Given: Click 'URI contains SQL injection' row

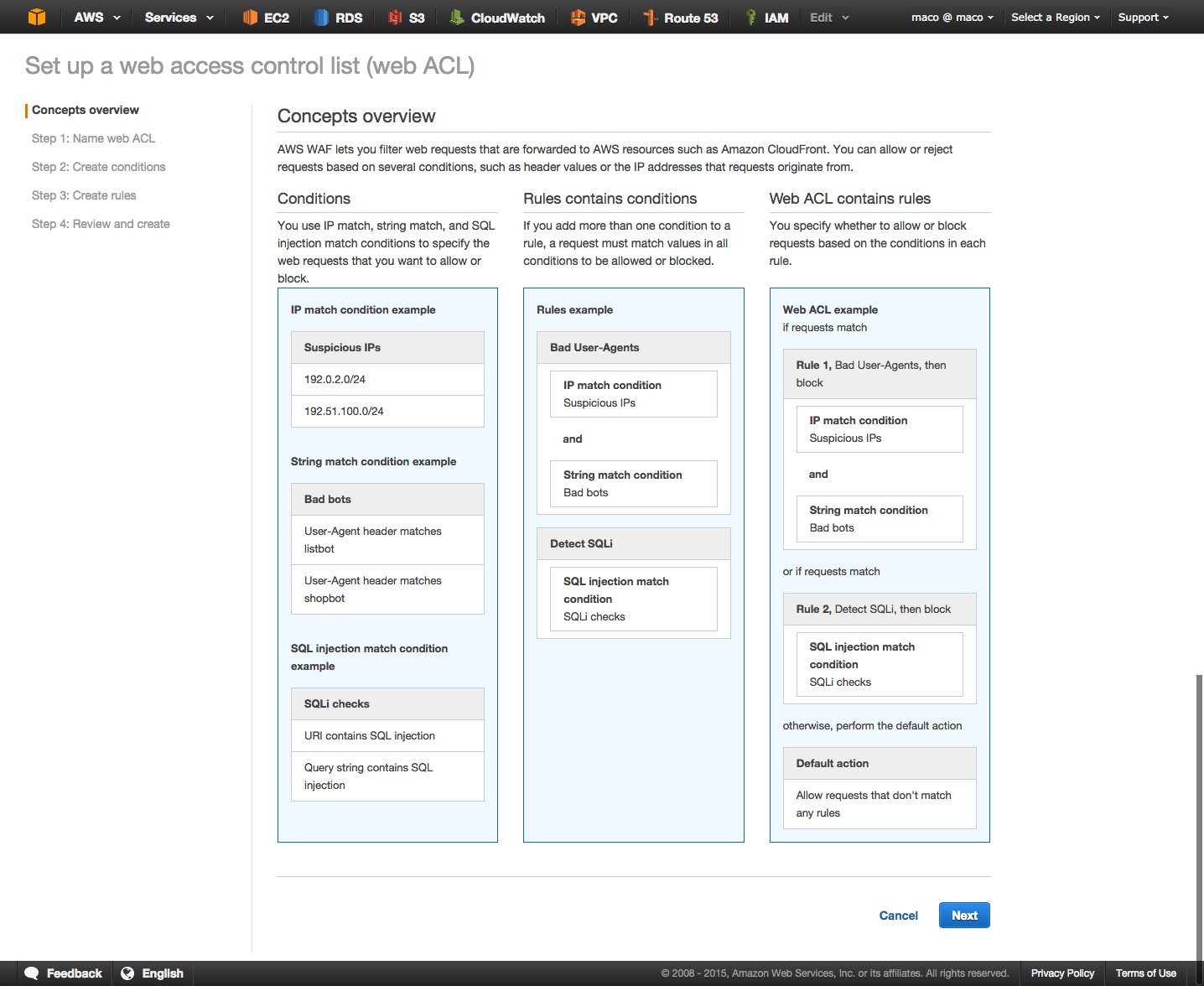Looking at the screenshot, I should tap(387, 736).
